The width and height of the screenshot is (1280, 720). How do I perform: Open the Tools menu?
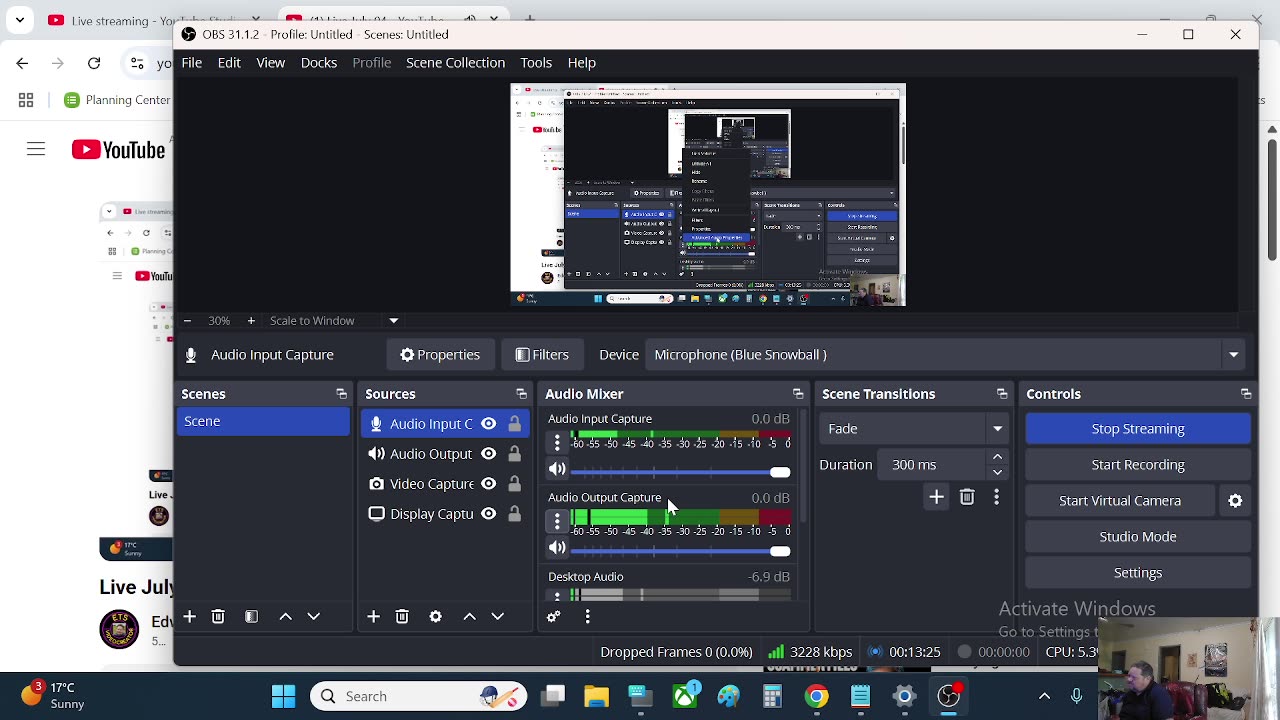[x=536, y=63]
